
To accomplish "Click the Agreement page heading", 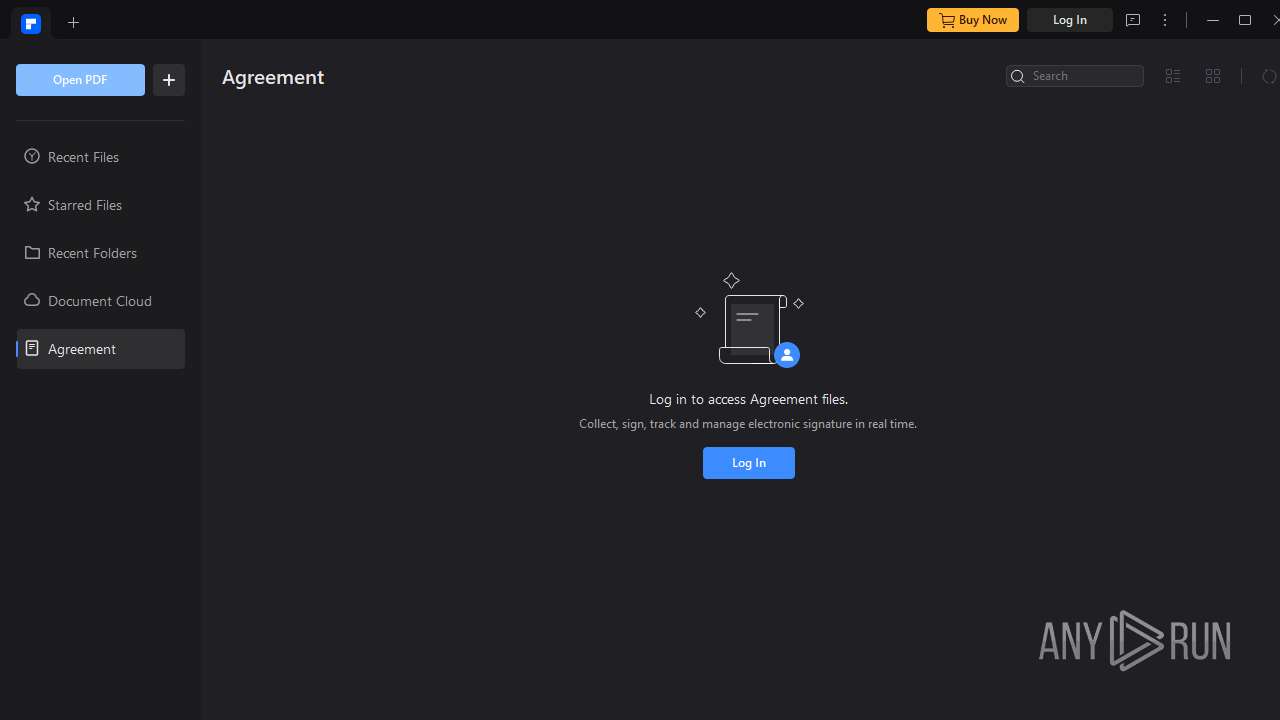I will (x=273, y=77).
